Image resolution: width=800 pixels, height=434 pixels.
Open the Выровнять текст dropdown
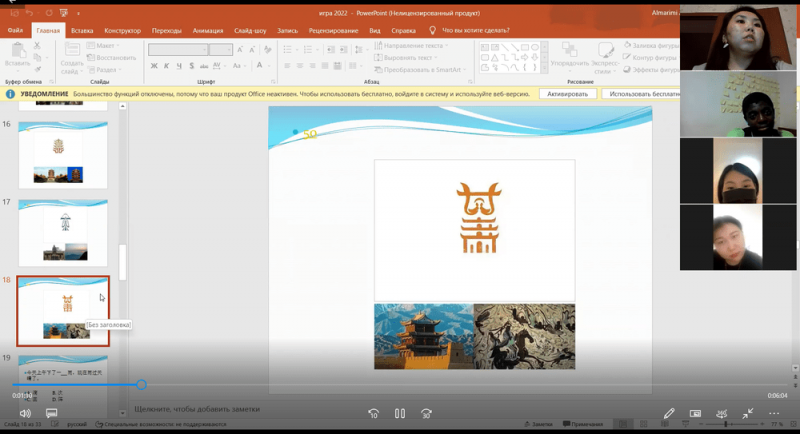point(407,58)
